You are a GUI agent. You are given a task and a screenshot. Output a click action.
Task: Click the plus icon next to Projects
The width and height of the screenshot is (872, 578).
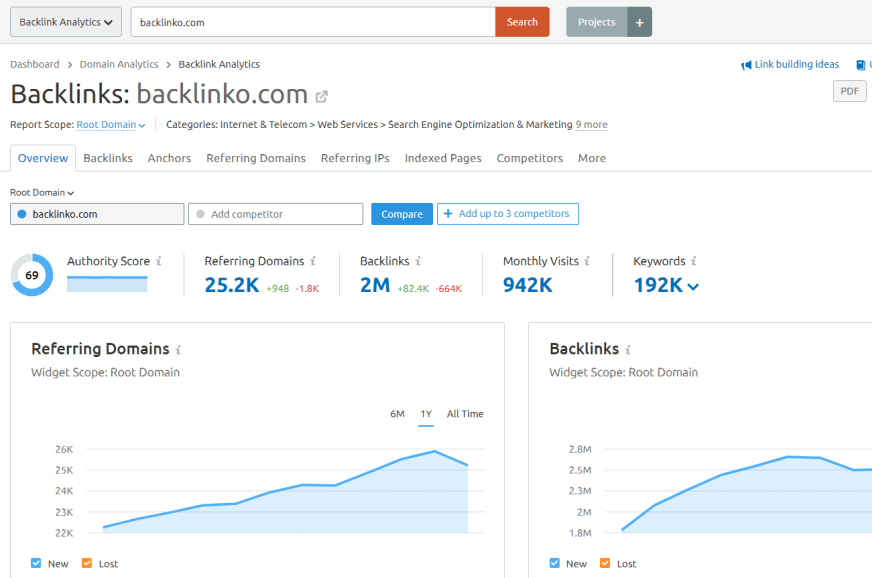pyautogui.click(x=640, y=22)
